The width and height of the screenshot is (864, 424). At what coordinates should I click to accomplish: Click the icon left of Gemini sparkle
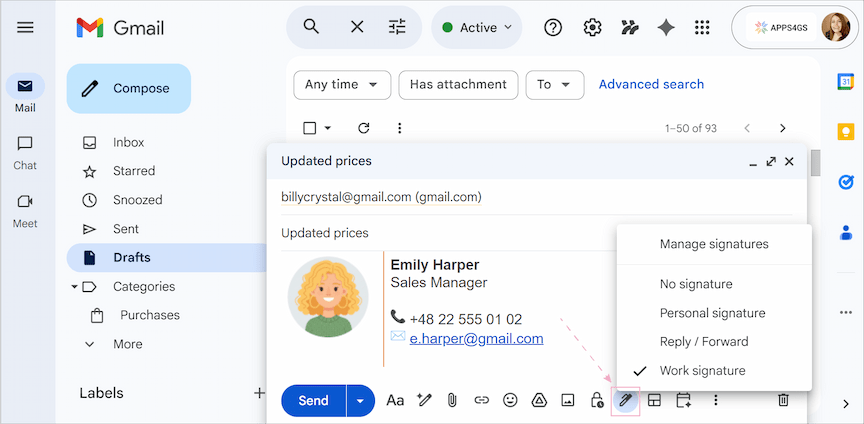pos(629,28)
